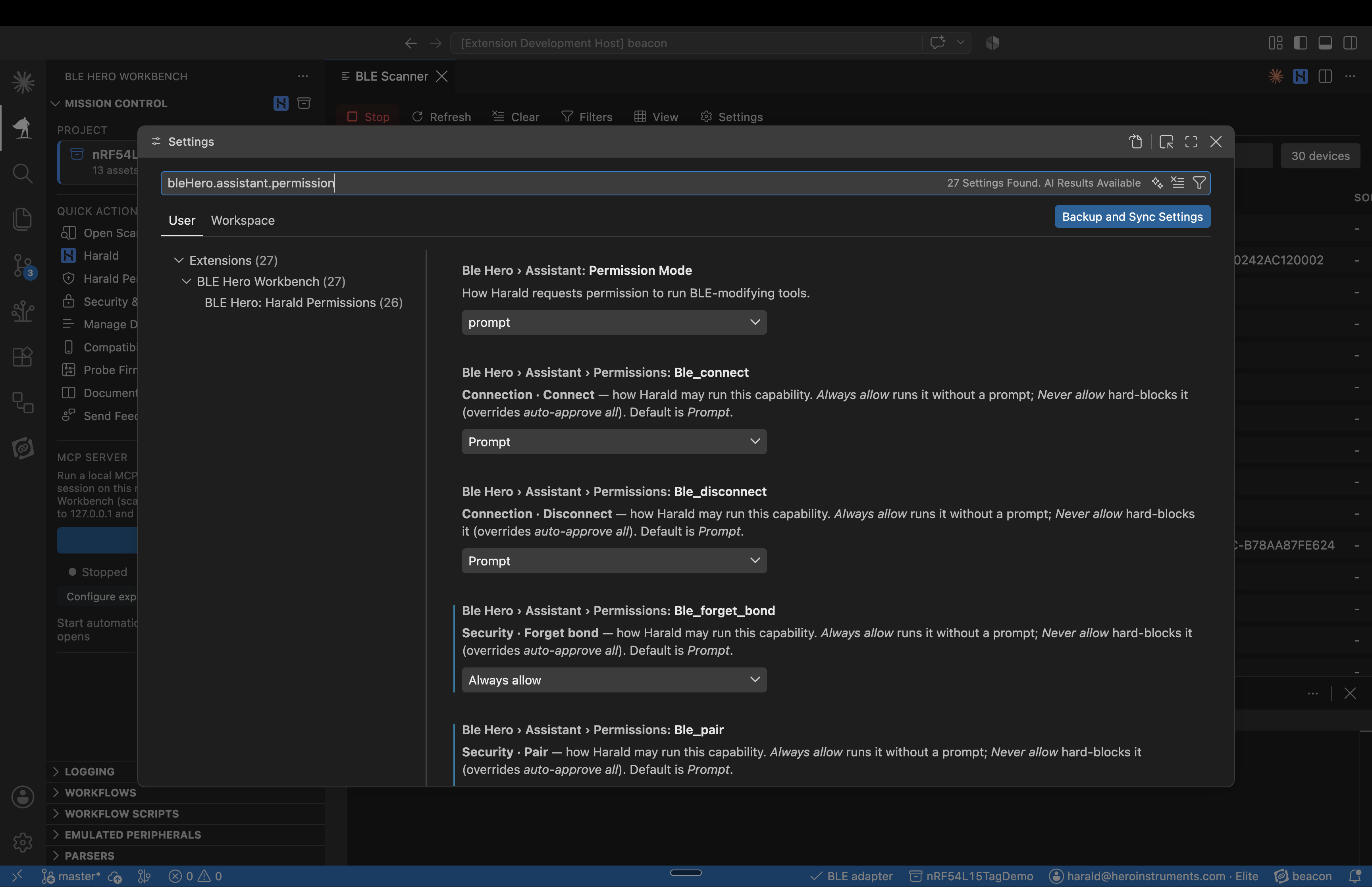Open the chat icon beside the command center
This screenshot has width=1372, height=887.
[x=937, y=42]
